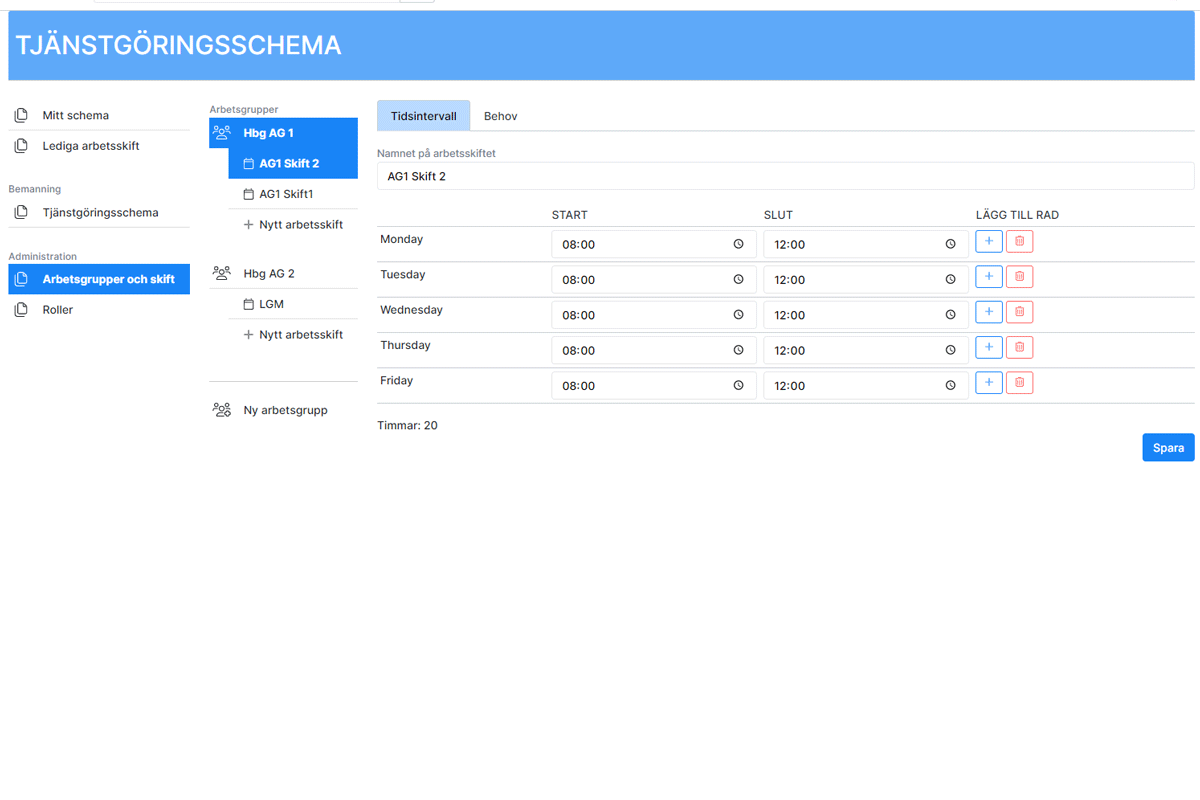Switch to the Behov tab
Screen dimensions: 1200x800
coord(501,116)
